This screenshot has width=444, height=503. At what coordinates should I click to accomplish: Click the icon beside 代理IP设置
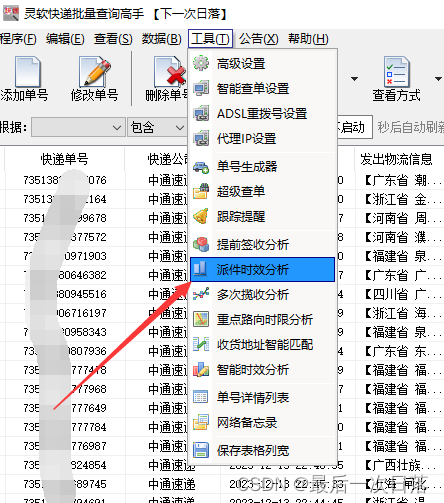click(201, 138)
